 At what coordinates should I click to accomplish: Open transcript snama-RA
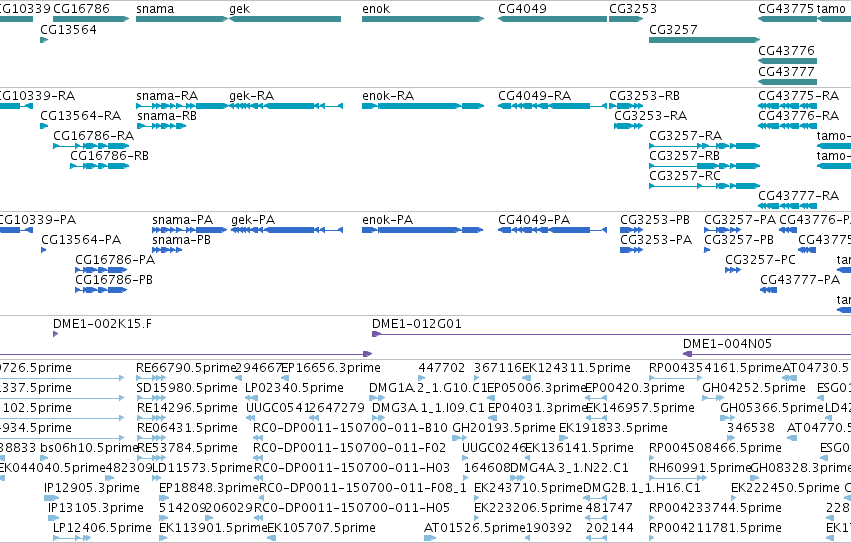pyautogui.click(x=182, y=106)
